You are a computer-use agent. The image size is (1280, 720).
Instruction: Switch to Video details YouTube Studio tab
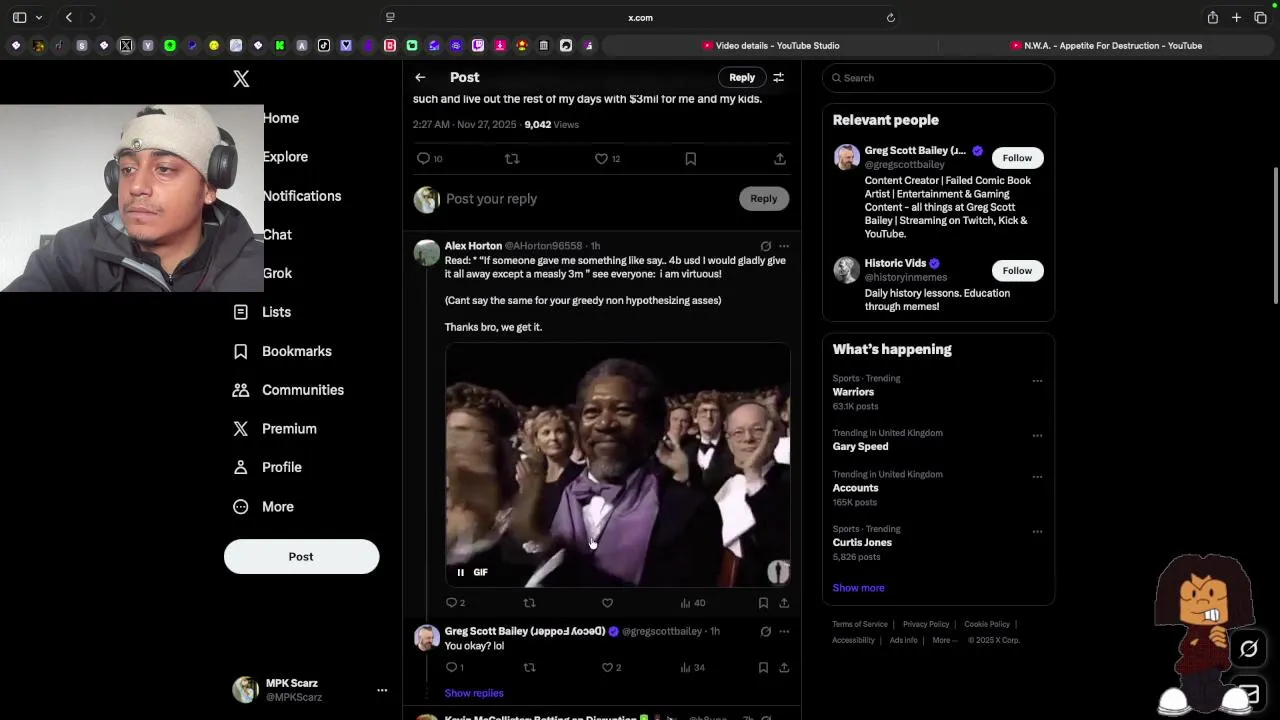(x=771, y=45)
